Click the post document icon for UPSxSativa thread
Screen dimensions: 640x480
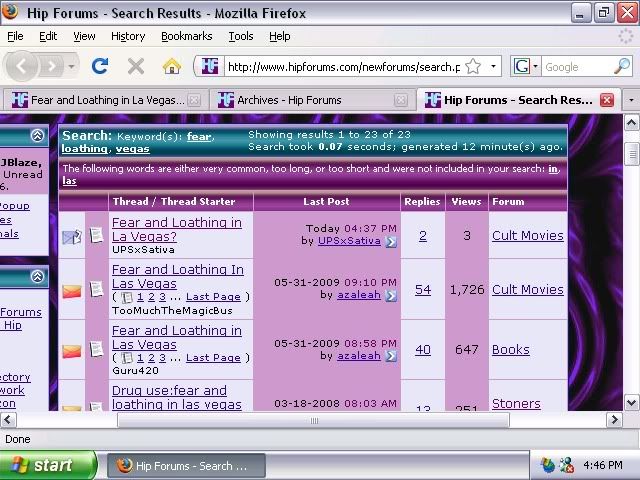click(x=97, y=234)
